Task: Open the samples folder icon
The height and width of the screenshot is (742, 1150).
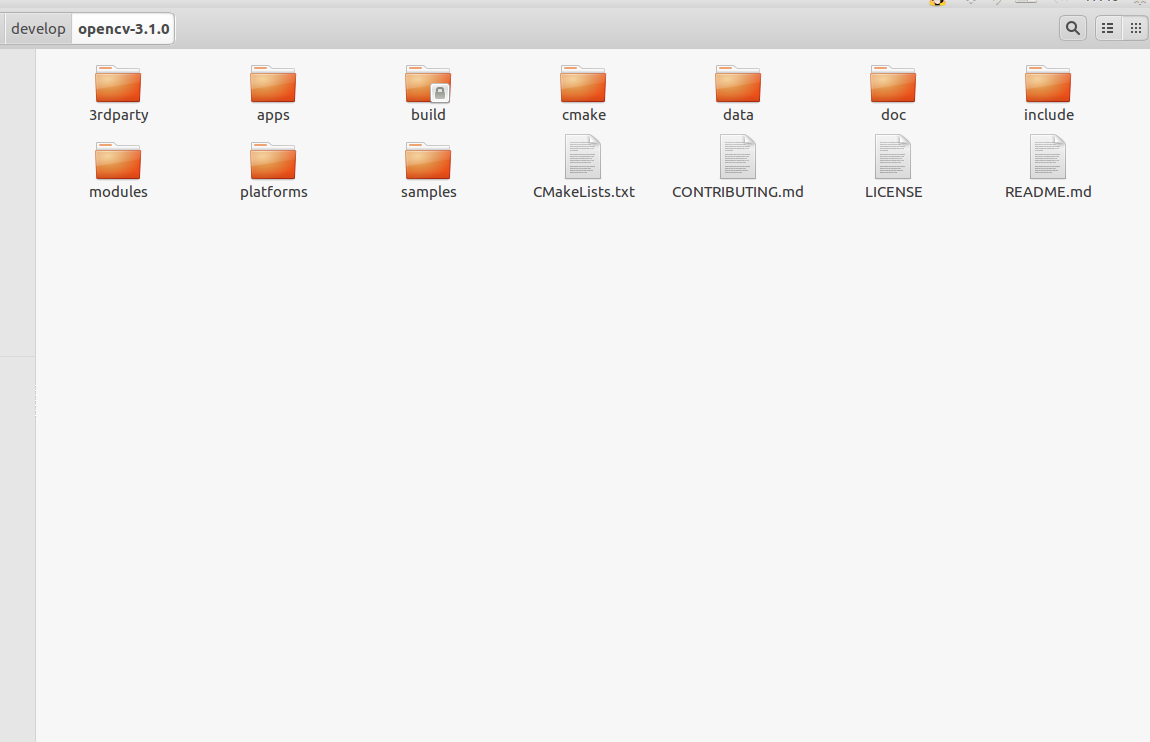Action: (428, 161)
